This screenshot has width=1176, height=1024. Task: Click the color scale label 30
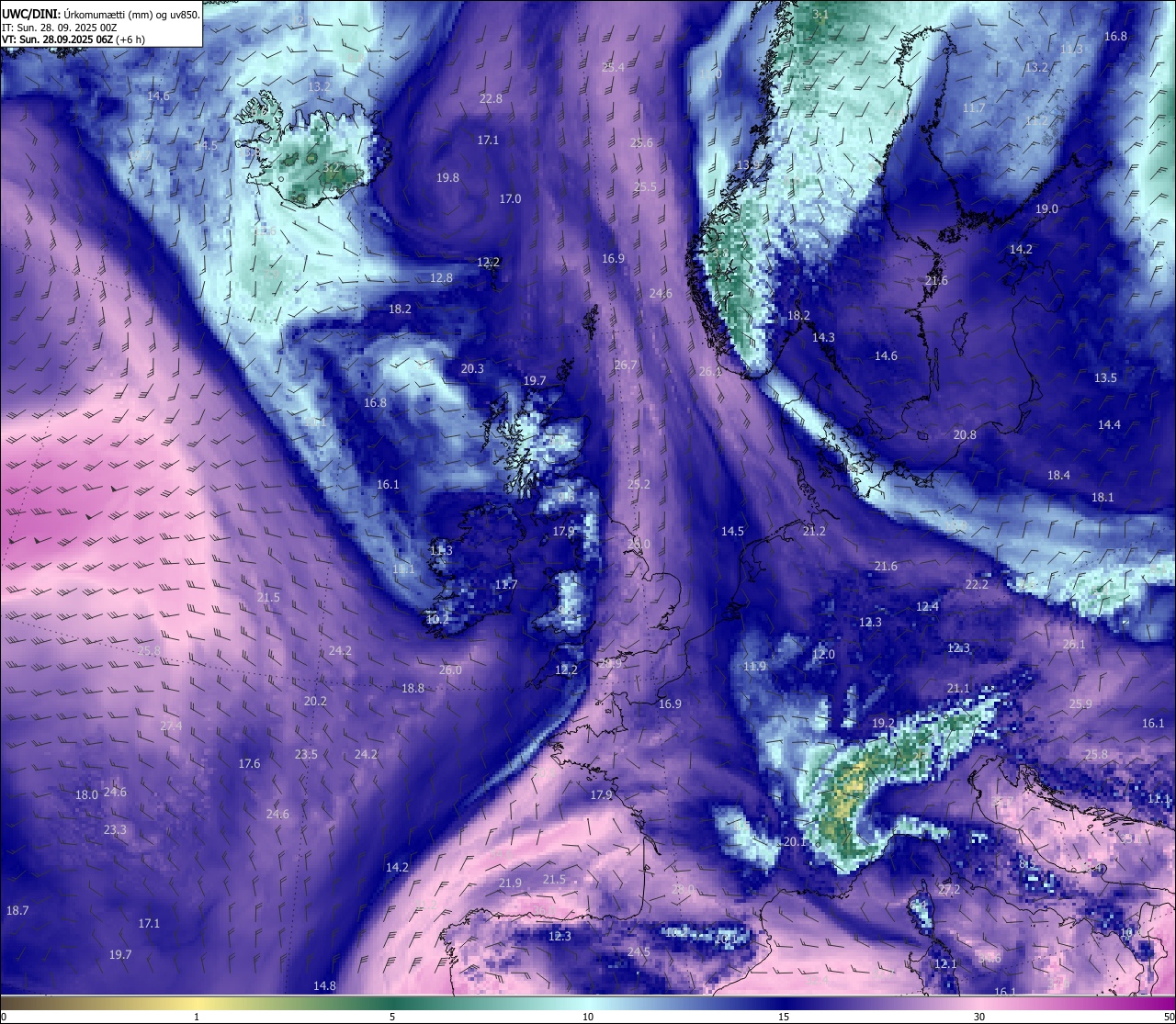(x=979, y=1017)
